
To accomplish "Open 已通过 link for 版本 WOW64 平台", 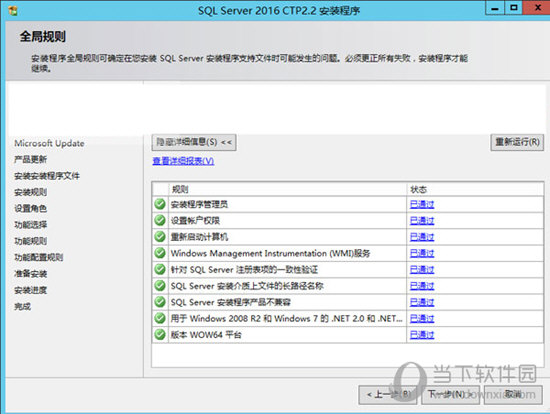I will click(422, 335).
